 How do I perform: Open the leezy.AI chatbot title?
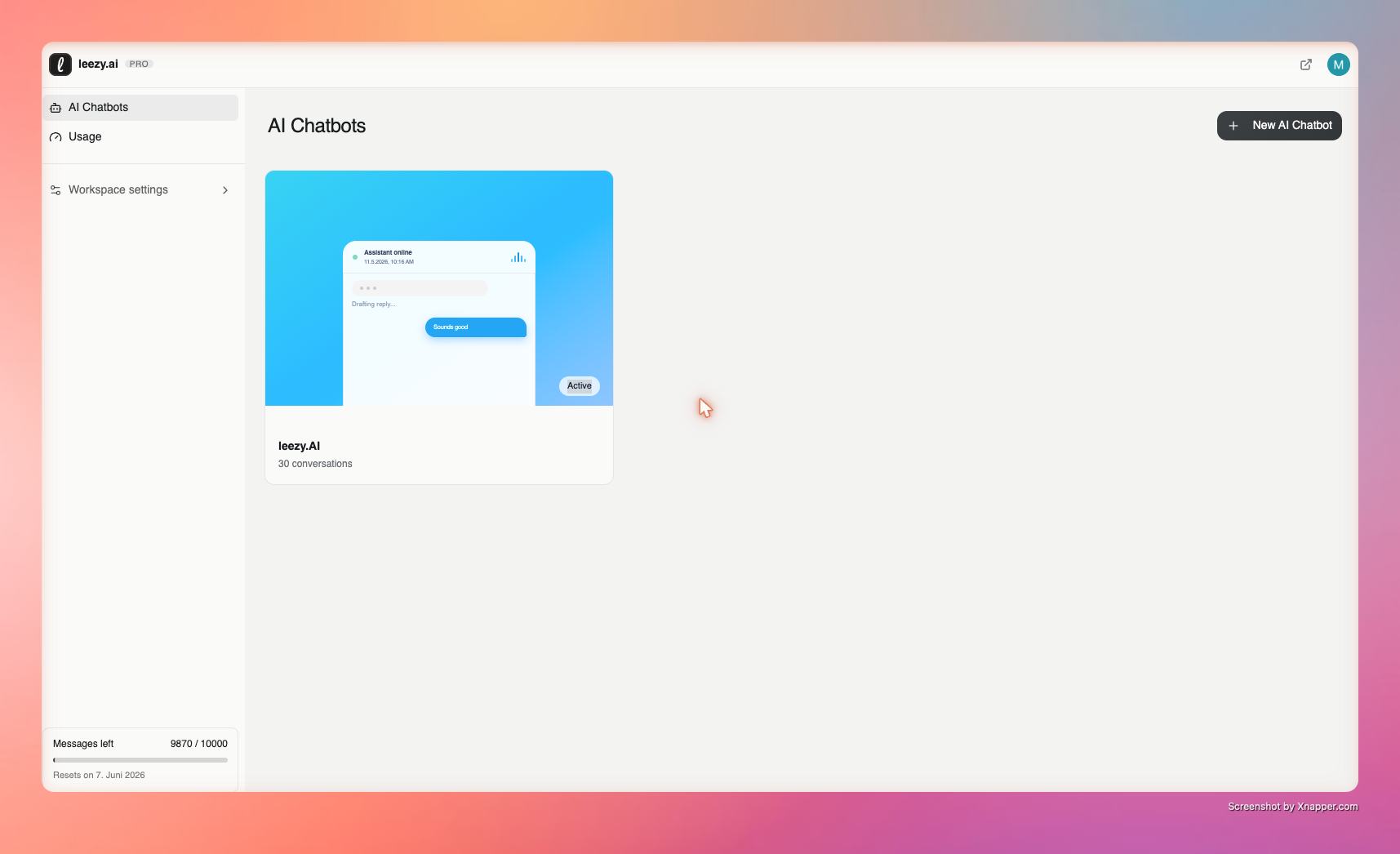[299, 446]
